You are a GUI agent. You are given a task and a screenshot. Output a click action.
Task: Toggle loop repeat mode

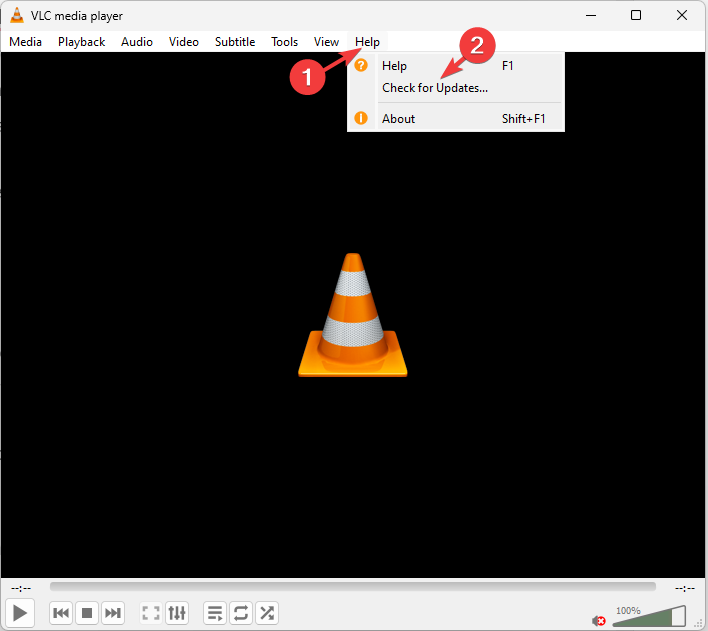[241, 612]
